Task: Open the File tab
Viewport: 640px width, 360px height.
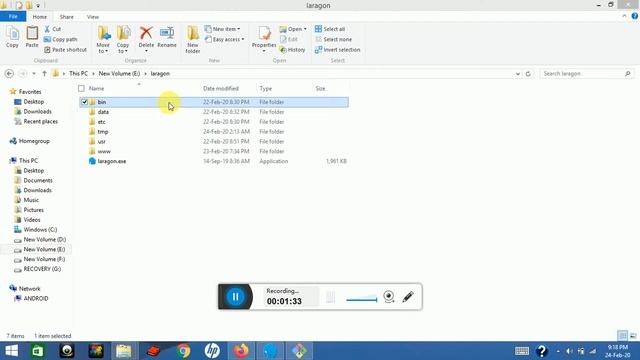Action: (x=13, y=16)
